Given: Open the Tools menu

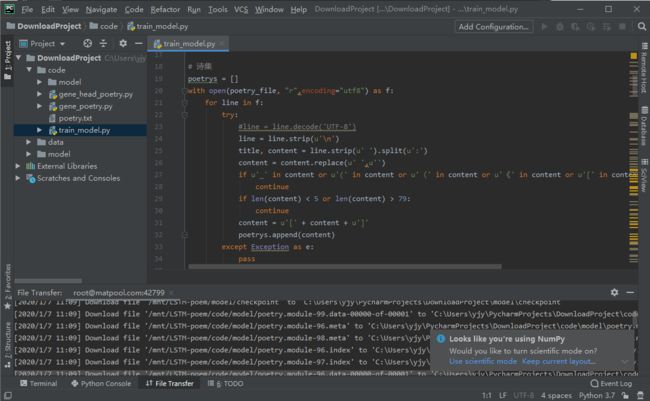Looking at the screenshot, I should click(x=218, y=9).
